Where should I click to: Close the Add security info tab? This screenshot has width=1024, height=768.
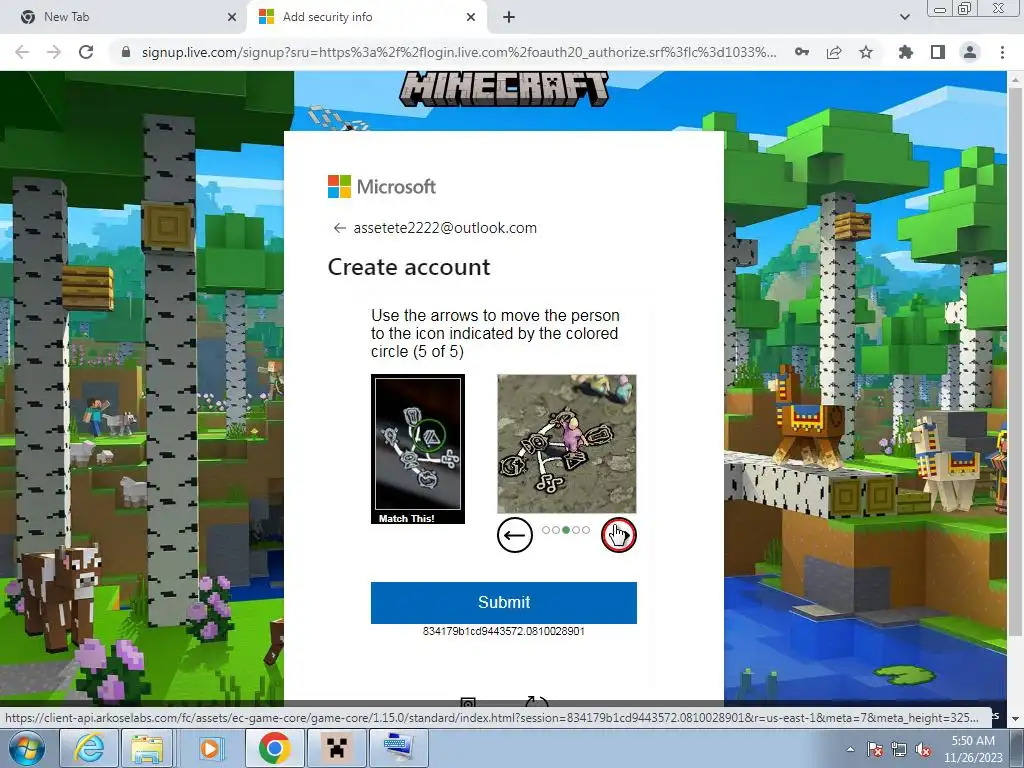click(x=471, y=18)
